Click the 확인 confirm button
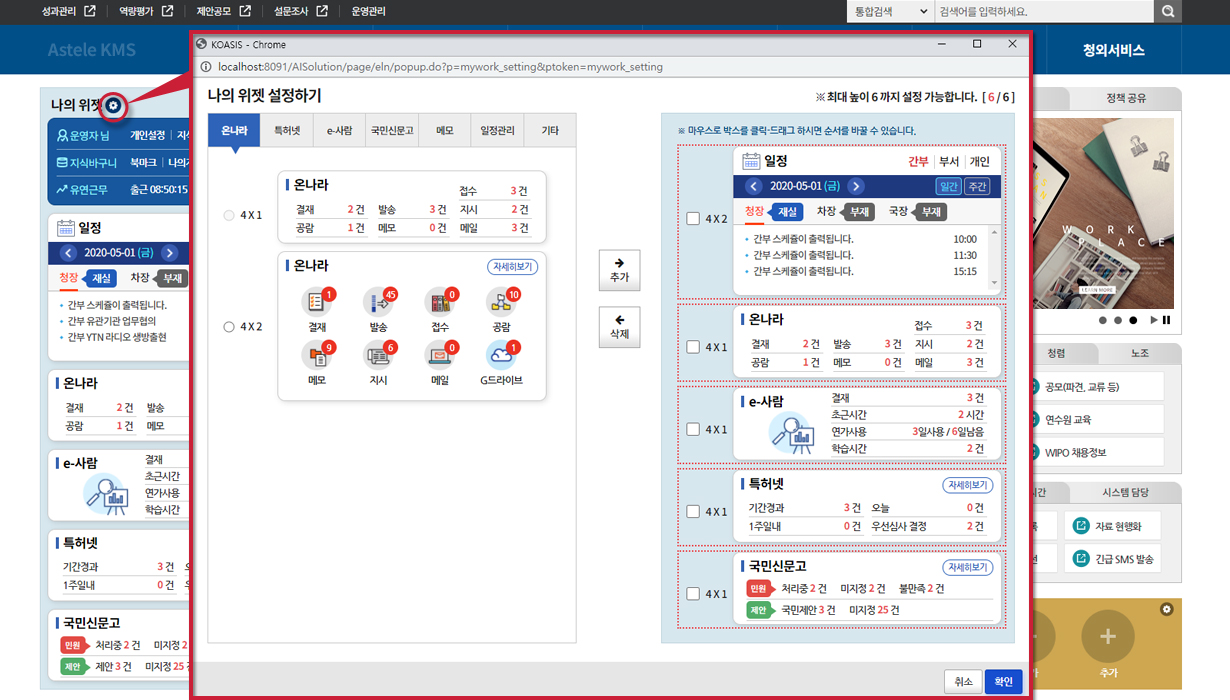This screenshot has width=1230, height=700. (x=1003, y=681)
